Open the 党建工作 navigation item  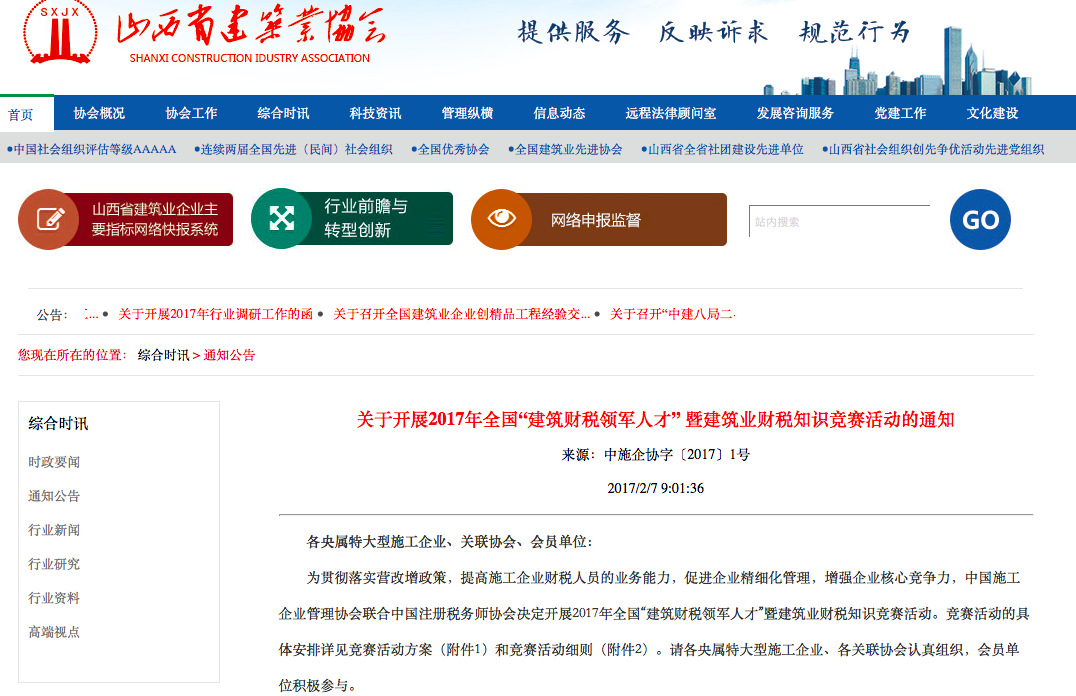tap(900, 113)
